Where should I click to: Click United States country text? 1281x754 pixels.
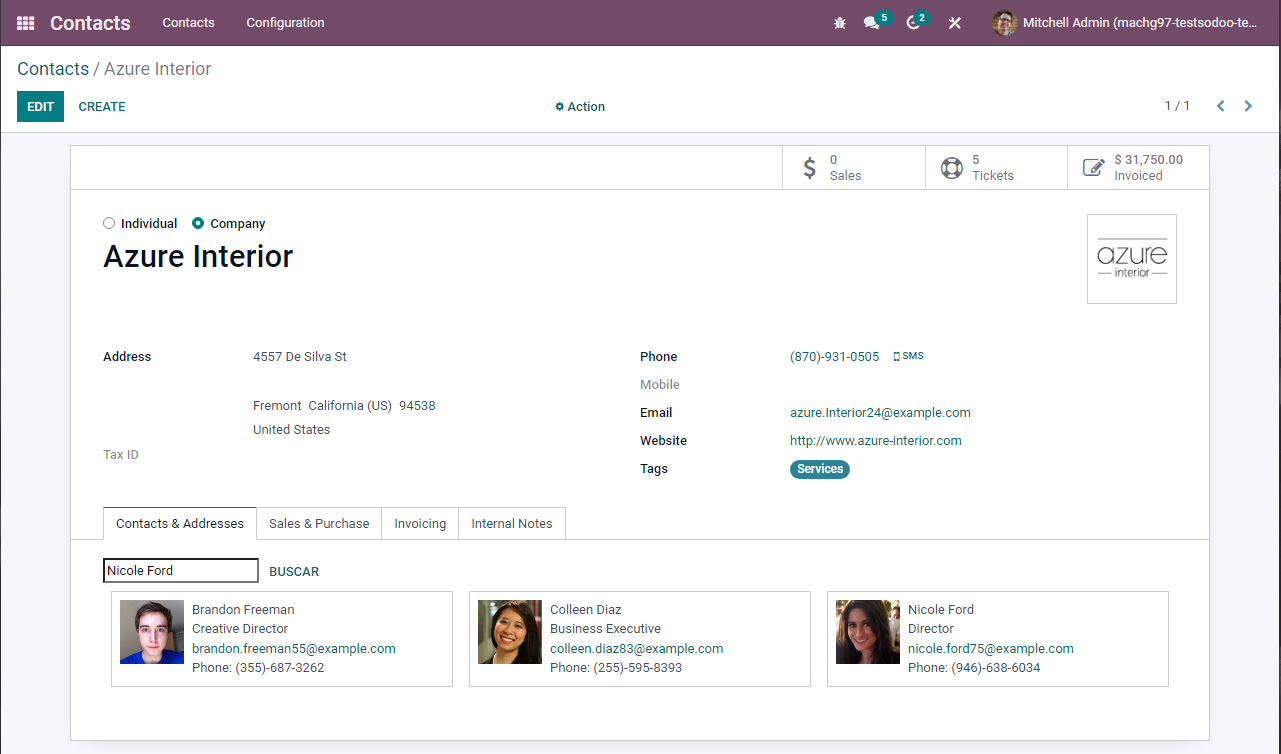coord(291,430)
